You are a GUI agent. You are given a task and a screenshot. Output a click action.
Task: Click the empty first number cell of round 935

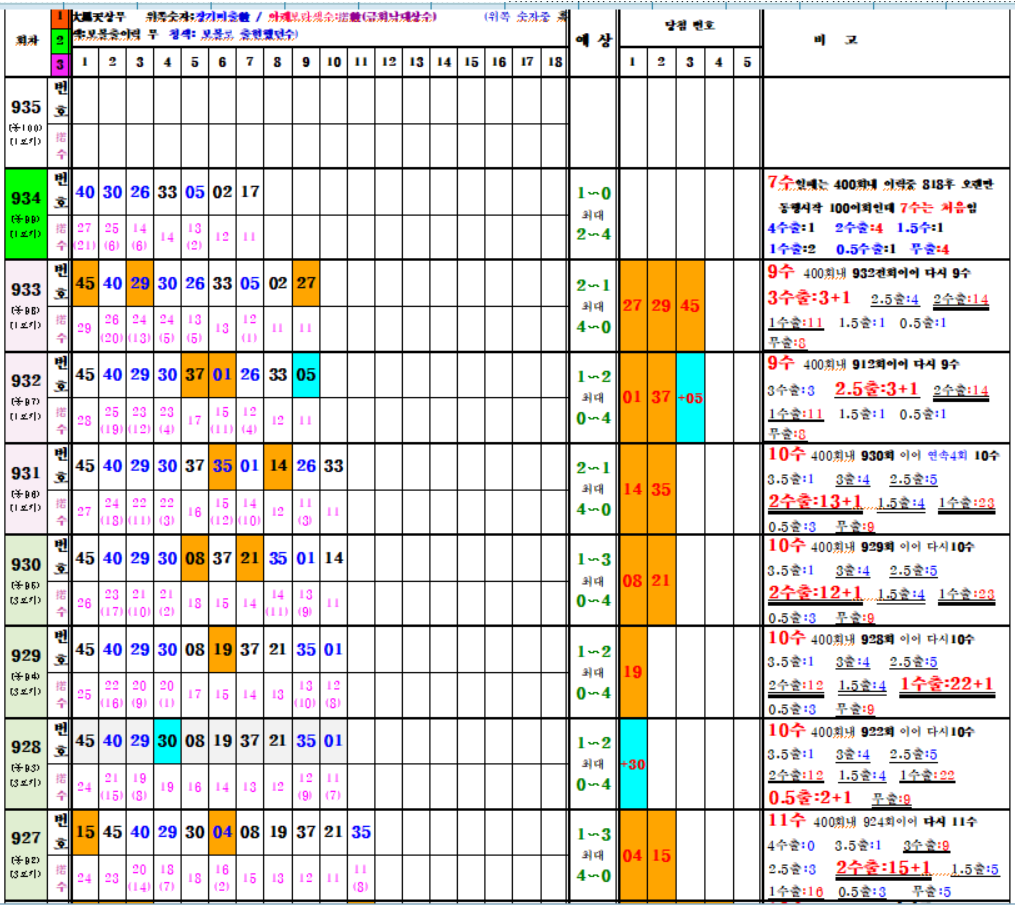pyautogui.click(x=85, y=100)
